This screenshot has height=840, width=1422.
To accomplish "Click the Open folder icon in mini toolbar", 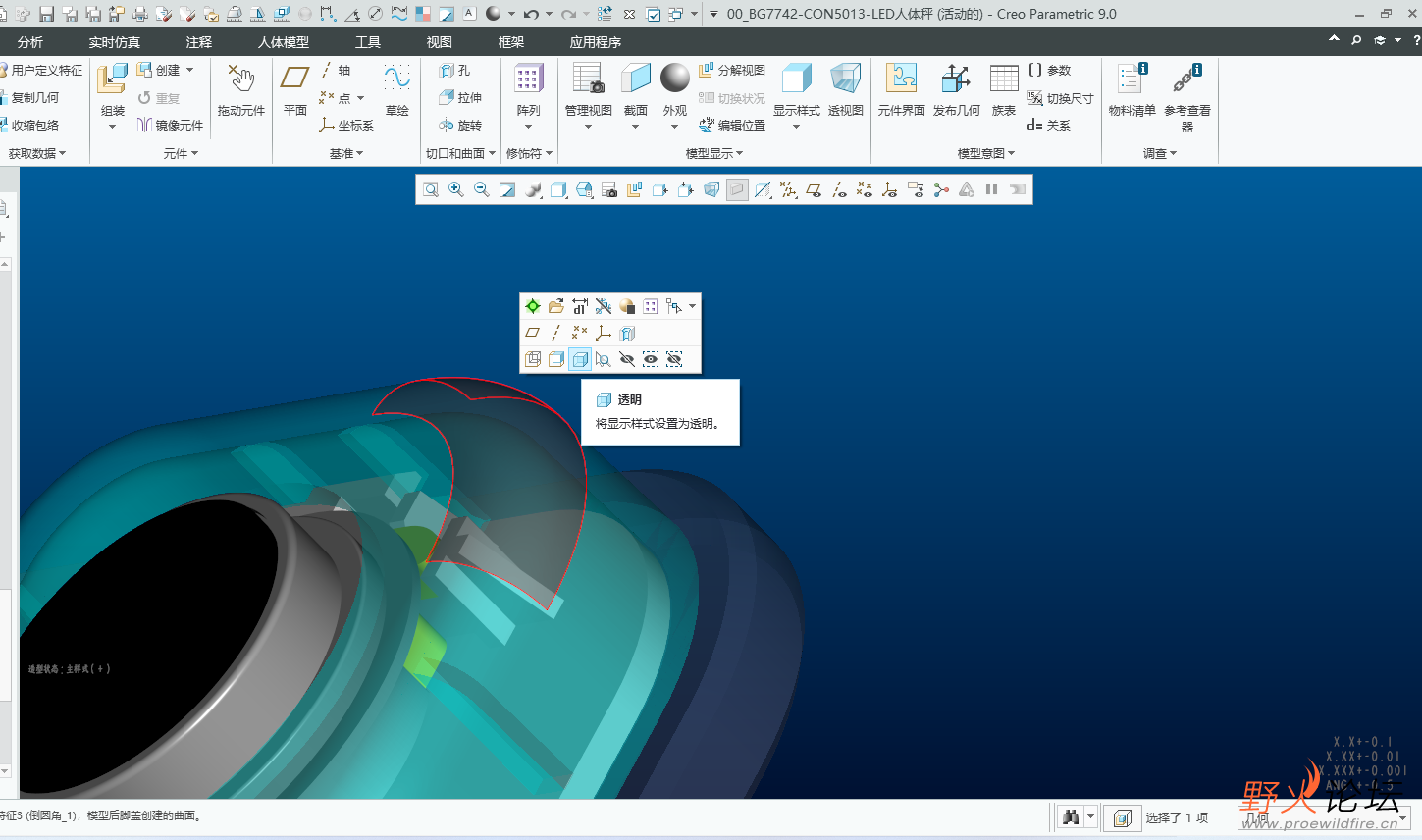I will (556, 306).
